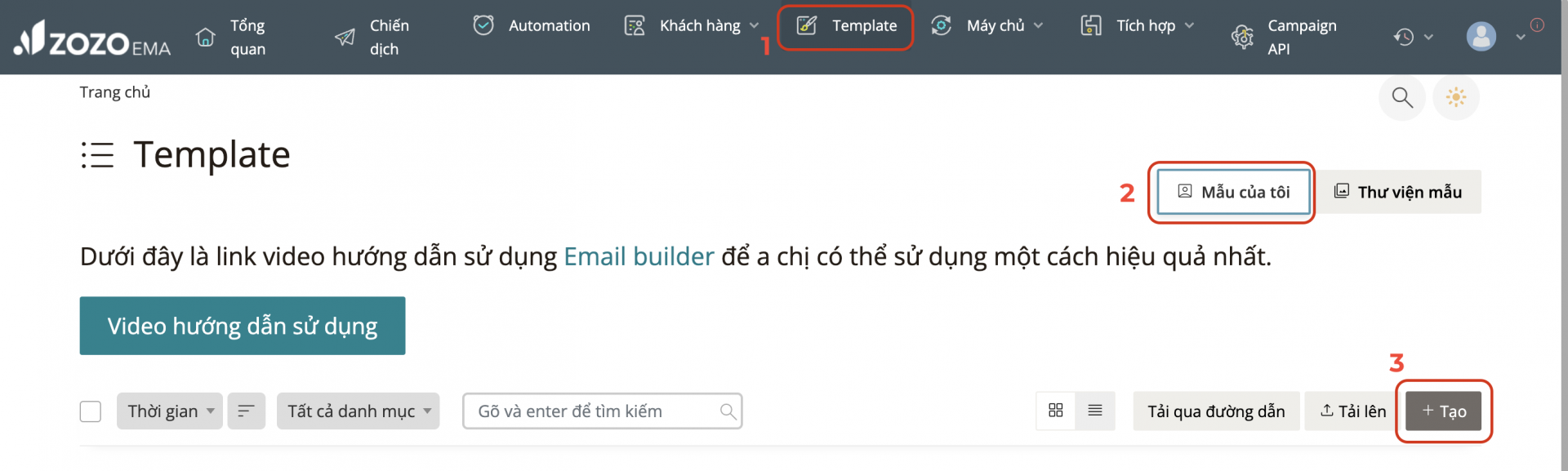
Task: Switch to list view
Action: (x=1095, y=411)
